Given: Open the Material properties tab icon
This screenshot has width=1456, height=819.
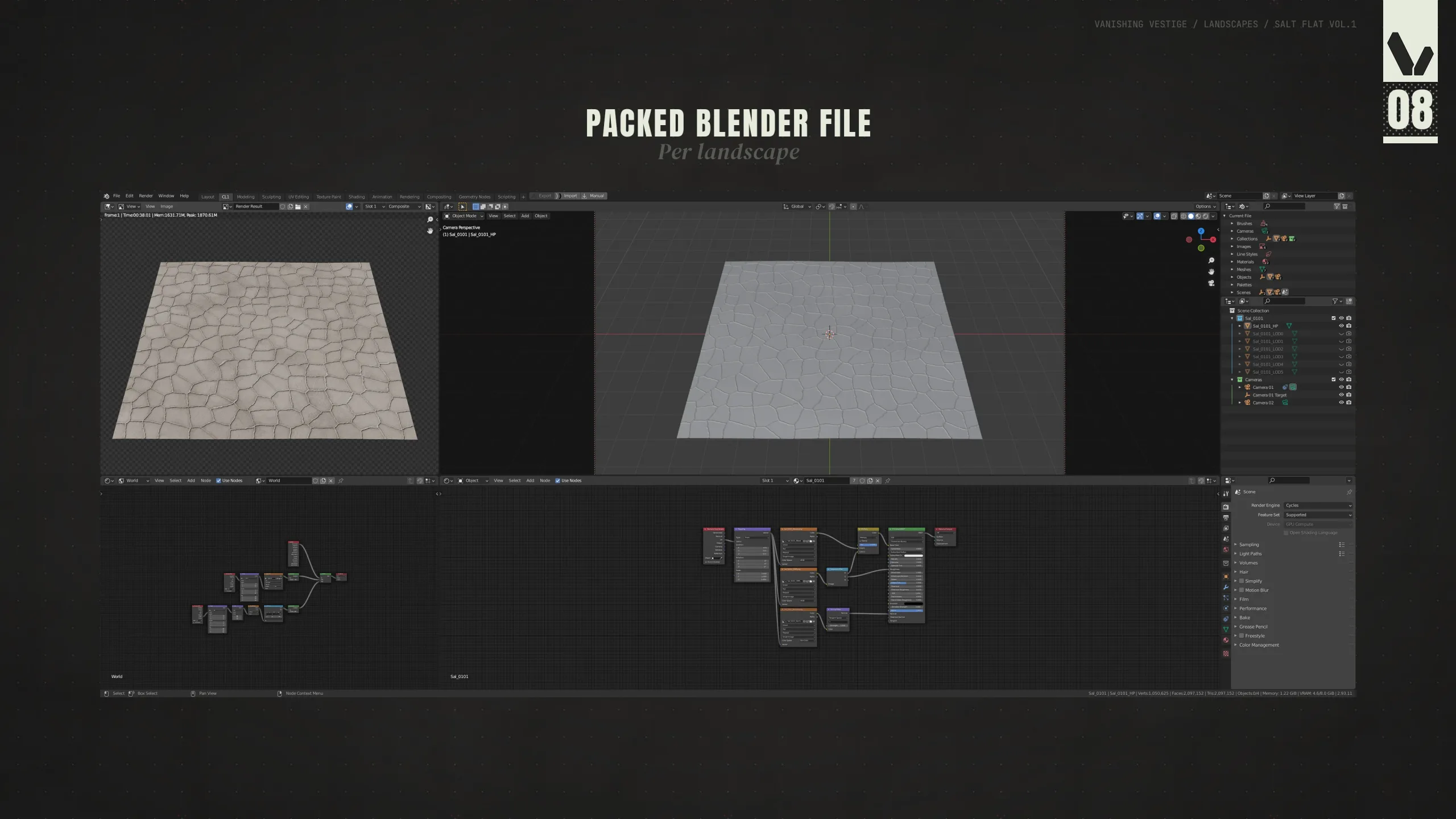Looking at the screenshot, I should point(1226,640).
